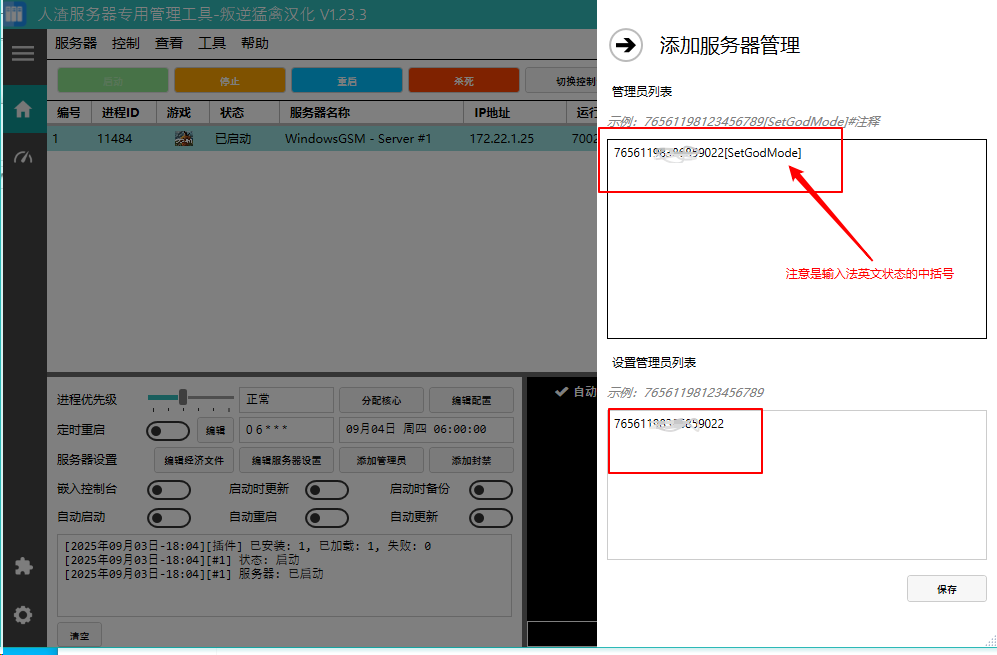Go to the Home view in sidebar
The image size is (997, 655).
(x=22, y=109)
